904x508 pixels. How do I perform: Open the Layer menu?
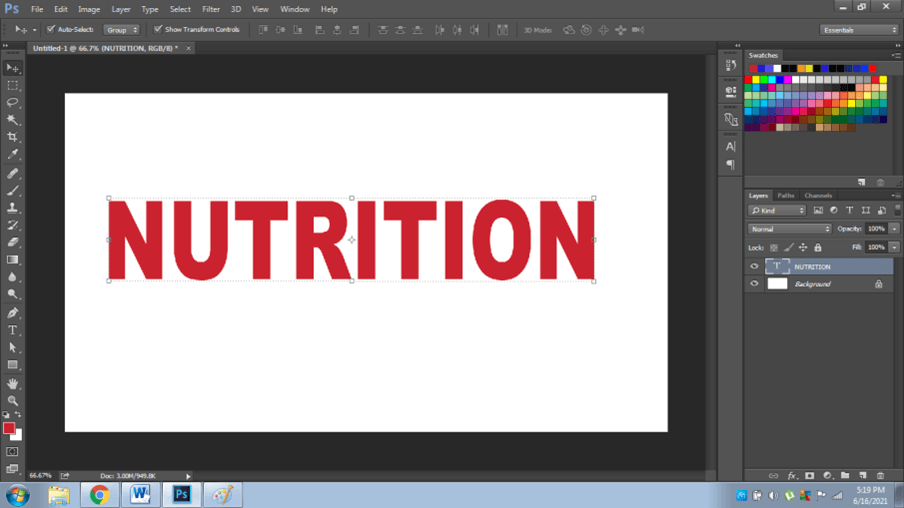pos(120,9)
